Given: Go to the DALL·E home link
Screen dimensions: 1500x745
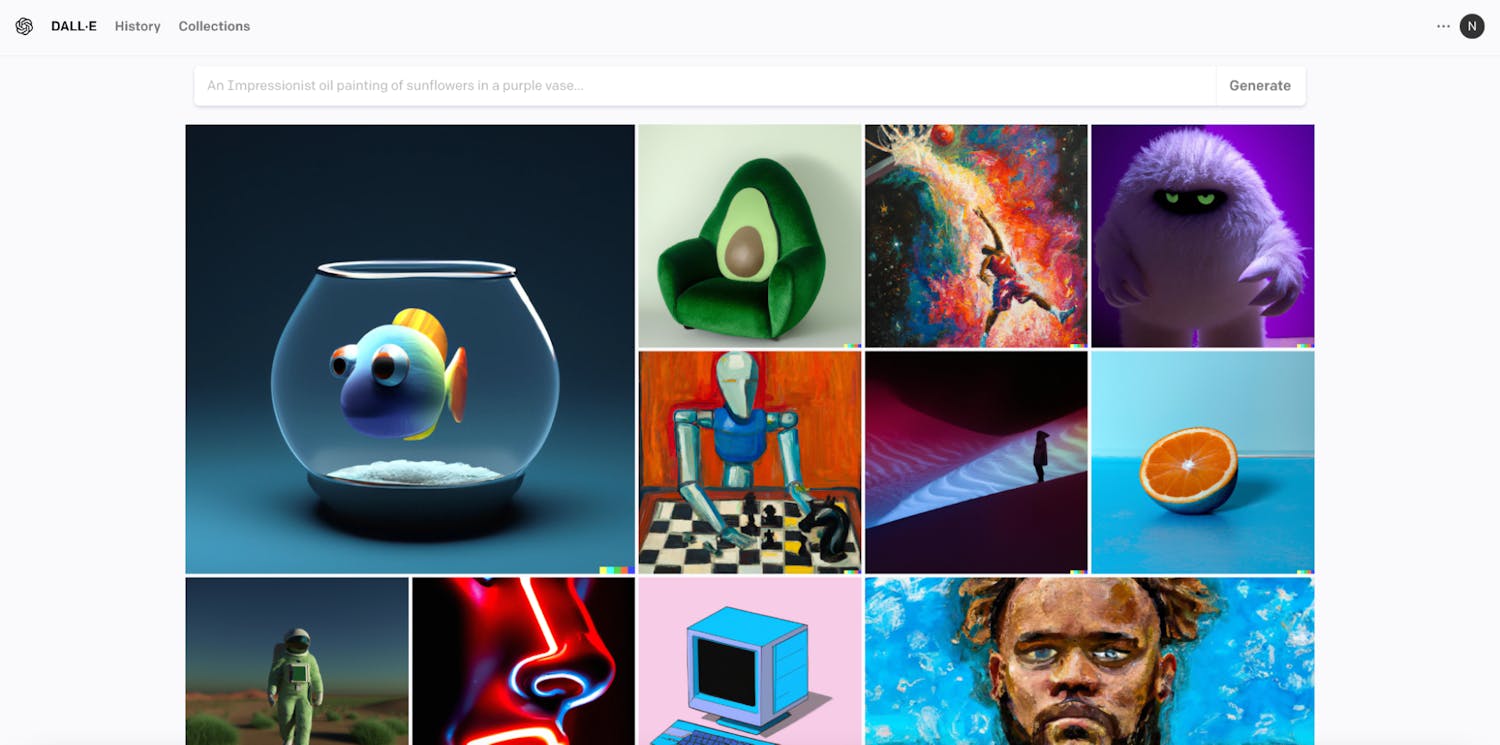Looking at the screenshot, I should tap(74, 26).
